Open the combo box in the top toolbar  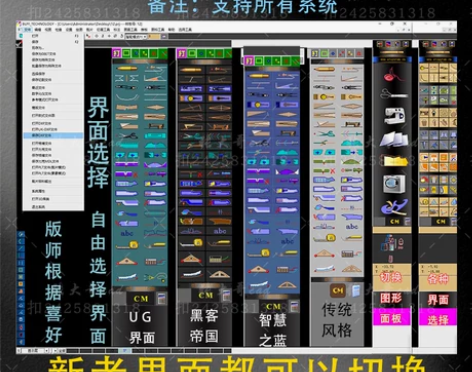coord(136,36)
